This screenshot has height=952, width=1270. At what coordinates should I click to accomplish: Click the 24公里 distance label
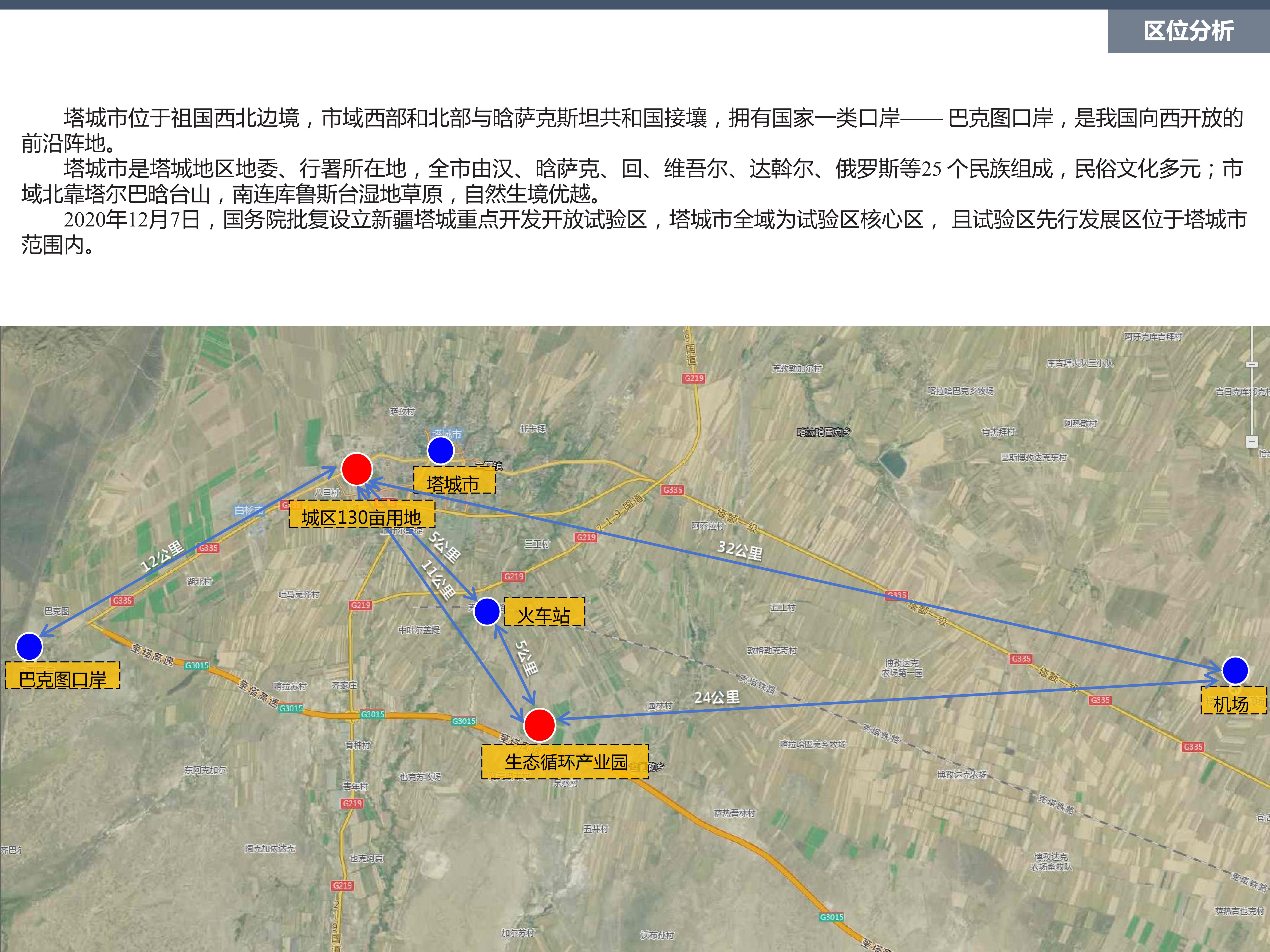[717, 697]
